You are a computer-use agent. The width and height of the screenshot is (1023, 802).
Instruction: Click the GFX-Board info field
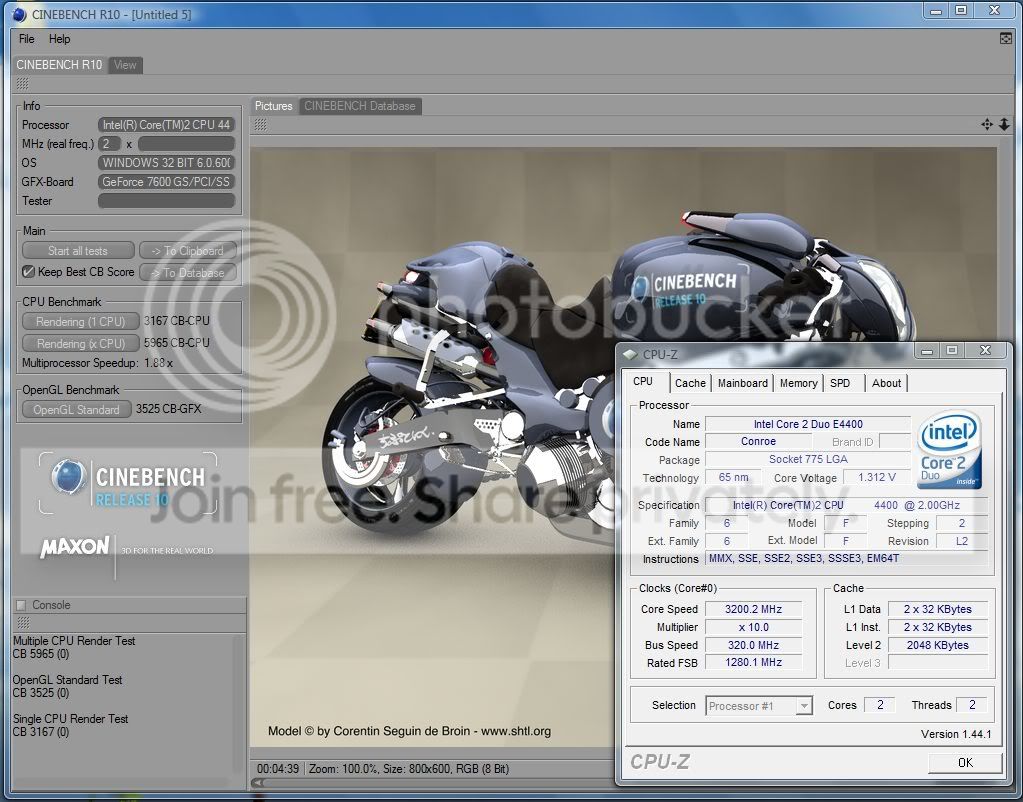point(166,181)
